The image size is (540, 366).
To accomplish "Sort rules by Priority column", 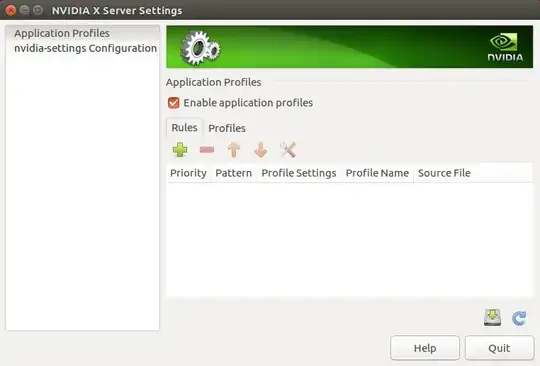I will pyautogui.click(x=188, y=173).
